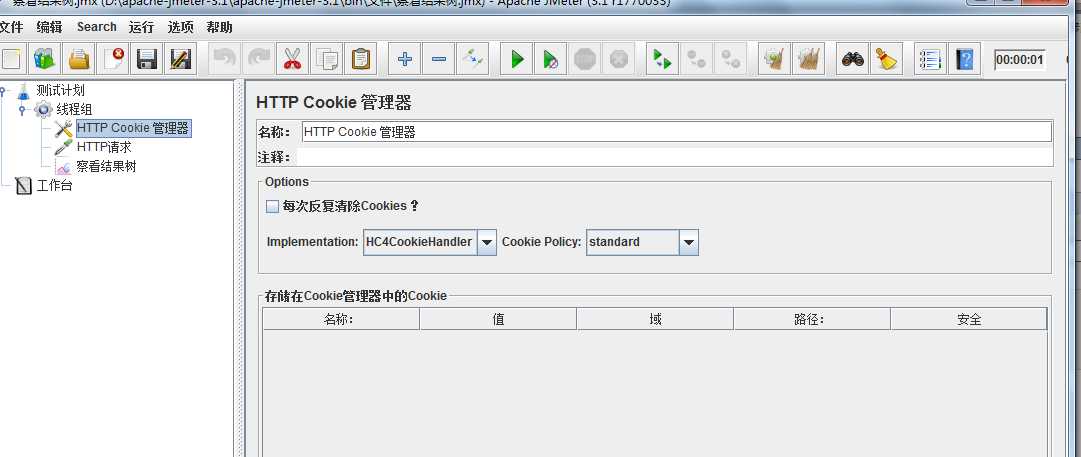Open the Search menu

(x=97, y=27)
